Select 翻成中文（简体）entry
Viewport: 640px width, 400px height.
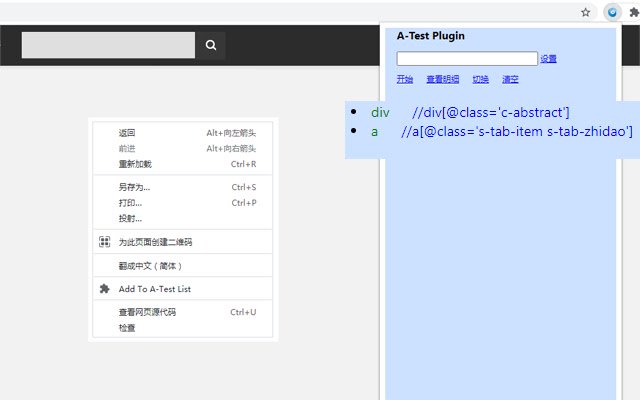182,266
